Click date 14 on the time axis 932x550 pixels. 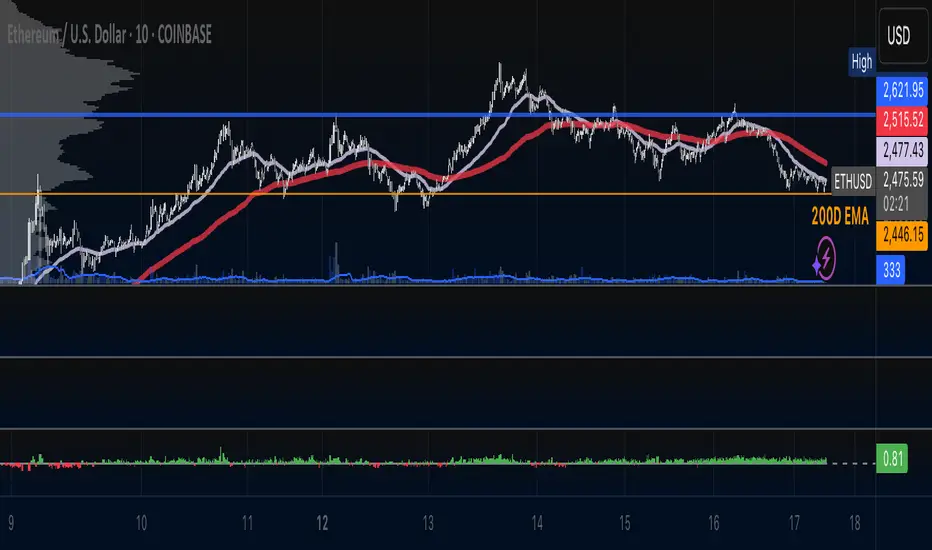point(537,523)
